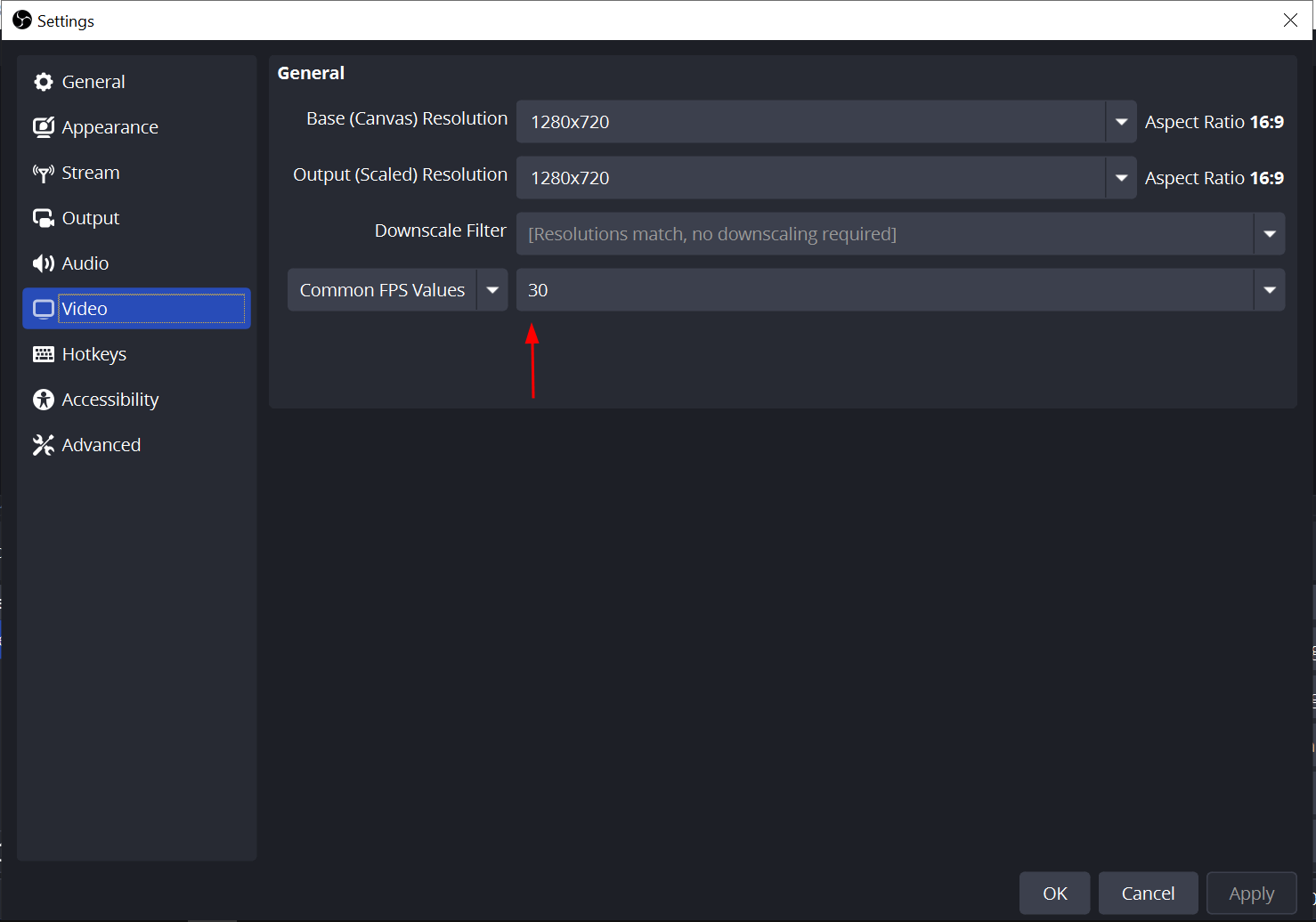
Task: Open the Downscale Filter dropdown
Action: coord(899,234)
